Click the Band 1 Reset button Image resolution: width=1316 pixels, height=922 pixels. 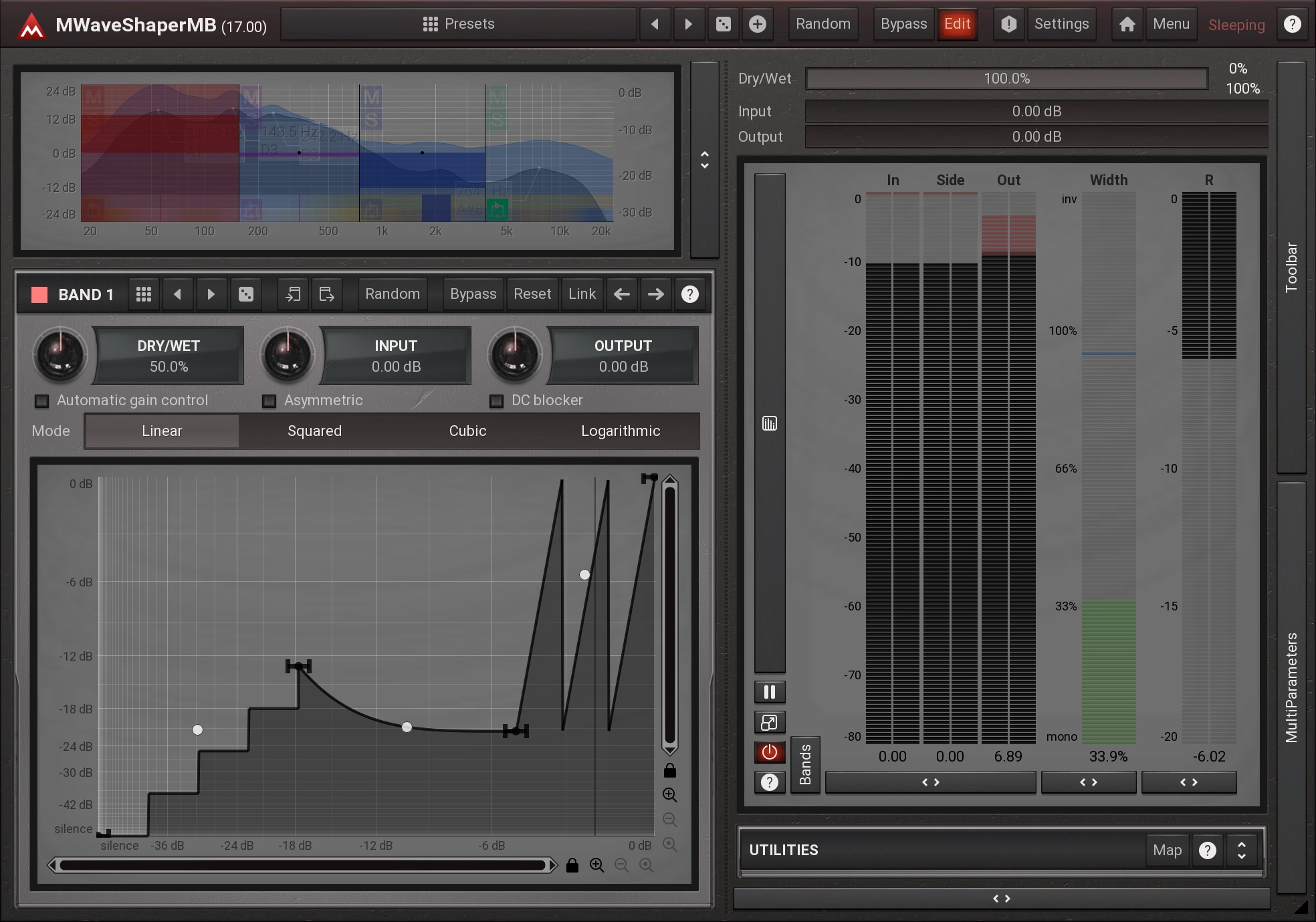point(532,294)
